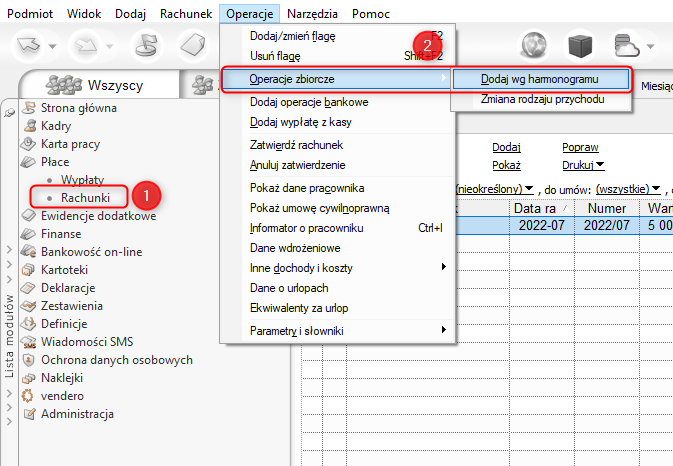Select Dodaj wypłatę z kasy
This screenshot has height=466, width=673.
tap(337, 122)
